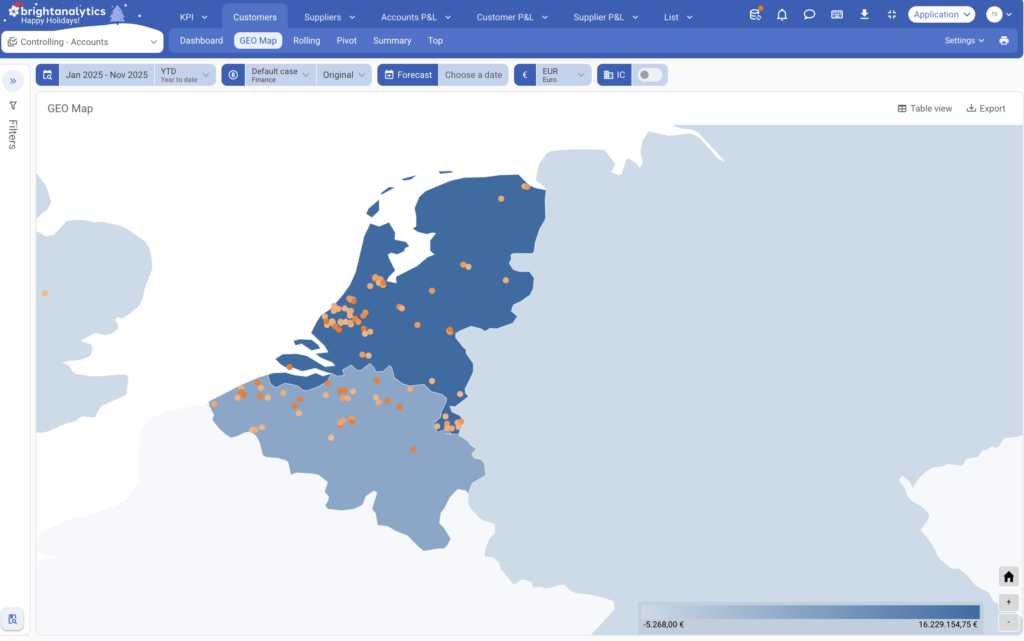Open keyboard shortcuts icon
This screenshot has height=641, width=1024.
(836, 15)
